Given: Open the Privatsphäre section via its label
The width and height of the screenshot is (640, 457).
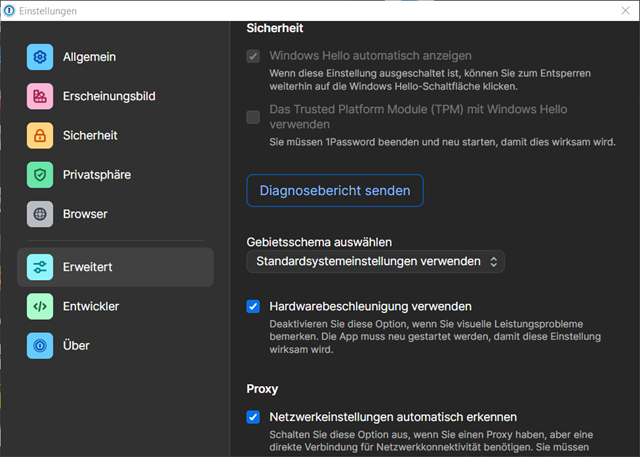Looking at the screenshot, I should 97,175.
